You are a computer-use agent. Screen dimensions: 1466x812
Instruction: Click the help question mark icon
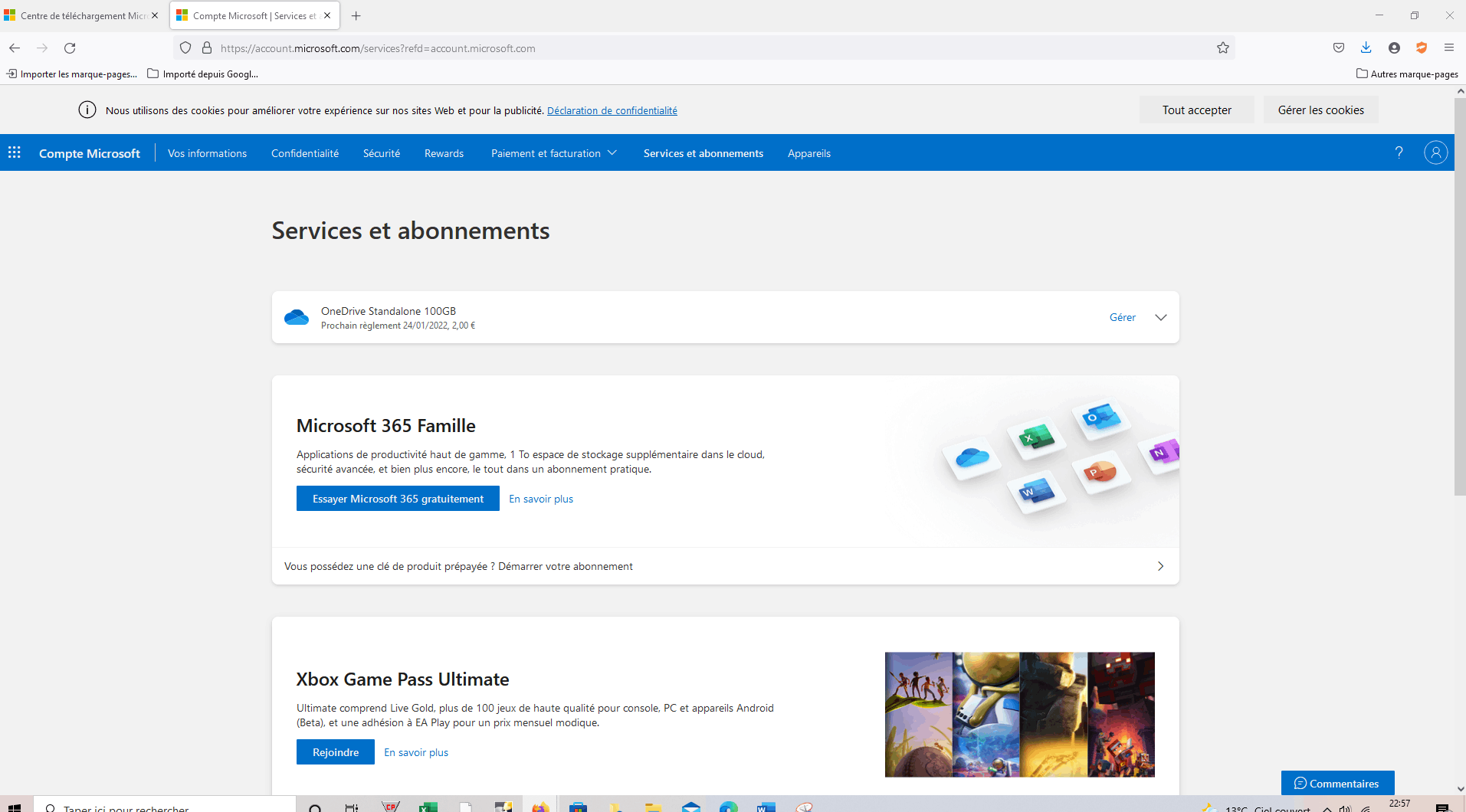tap(1399, 152)
